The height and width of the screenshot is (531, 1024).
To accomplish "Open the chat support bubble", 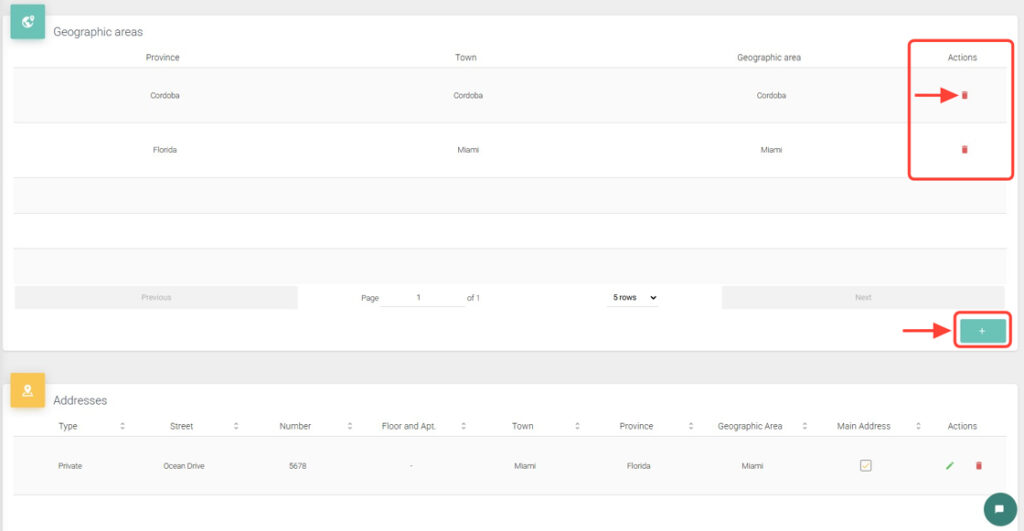I will pyautogui.click(x=999, y=509).
